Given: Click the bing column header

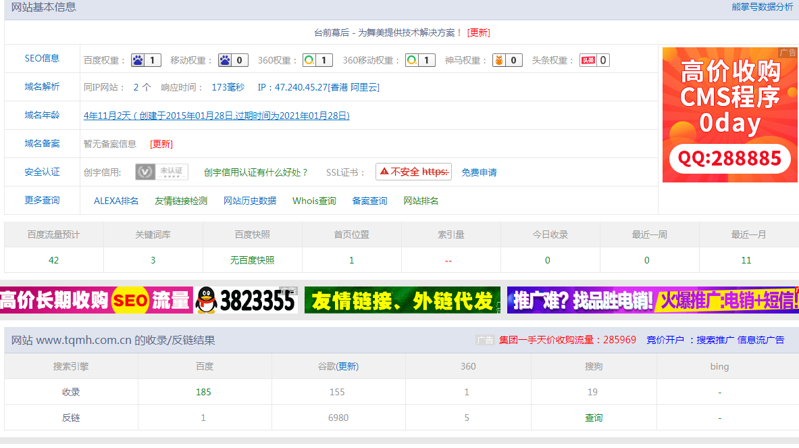Looking at the screenshot, I should point(719,366).
